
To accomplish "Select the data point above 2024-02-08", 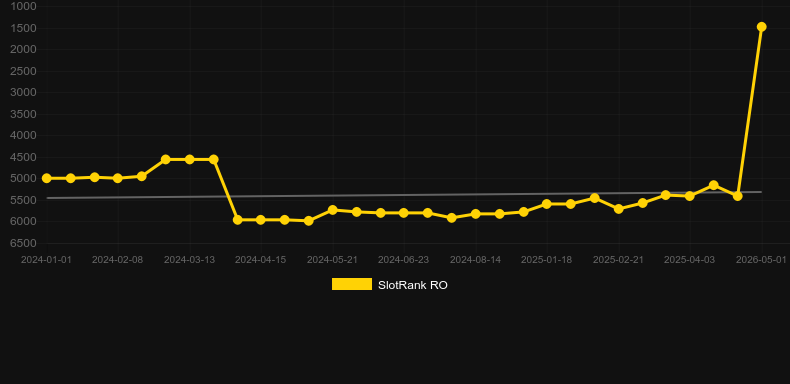I will click(118, 178).
